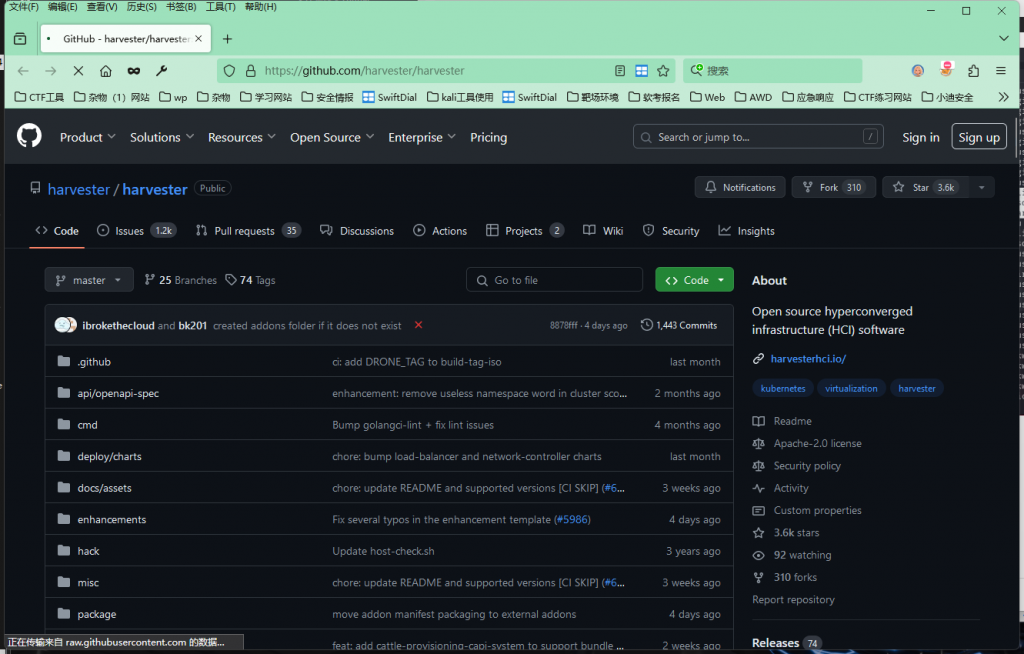The width and height of the screenshot is (1024, 654).
Task: Fork the harvester repository
Action: click(x=833, y=188)
